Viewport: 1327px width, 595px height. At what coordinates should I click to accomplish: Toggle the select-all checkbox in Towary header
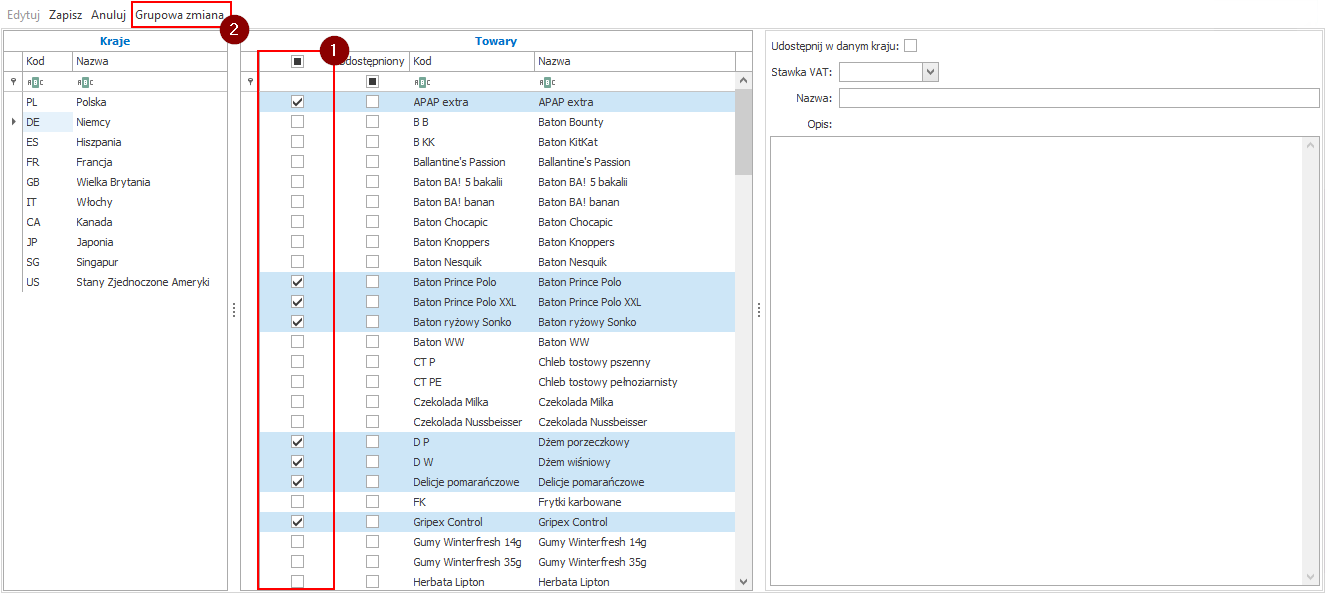[297, 61]
